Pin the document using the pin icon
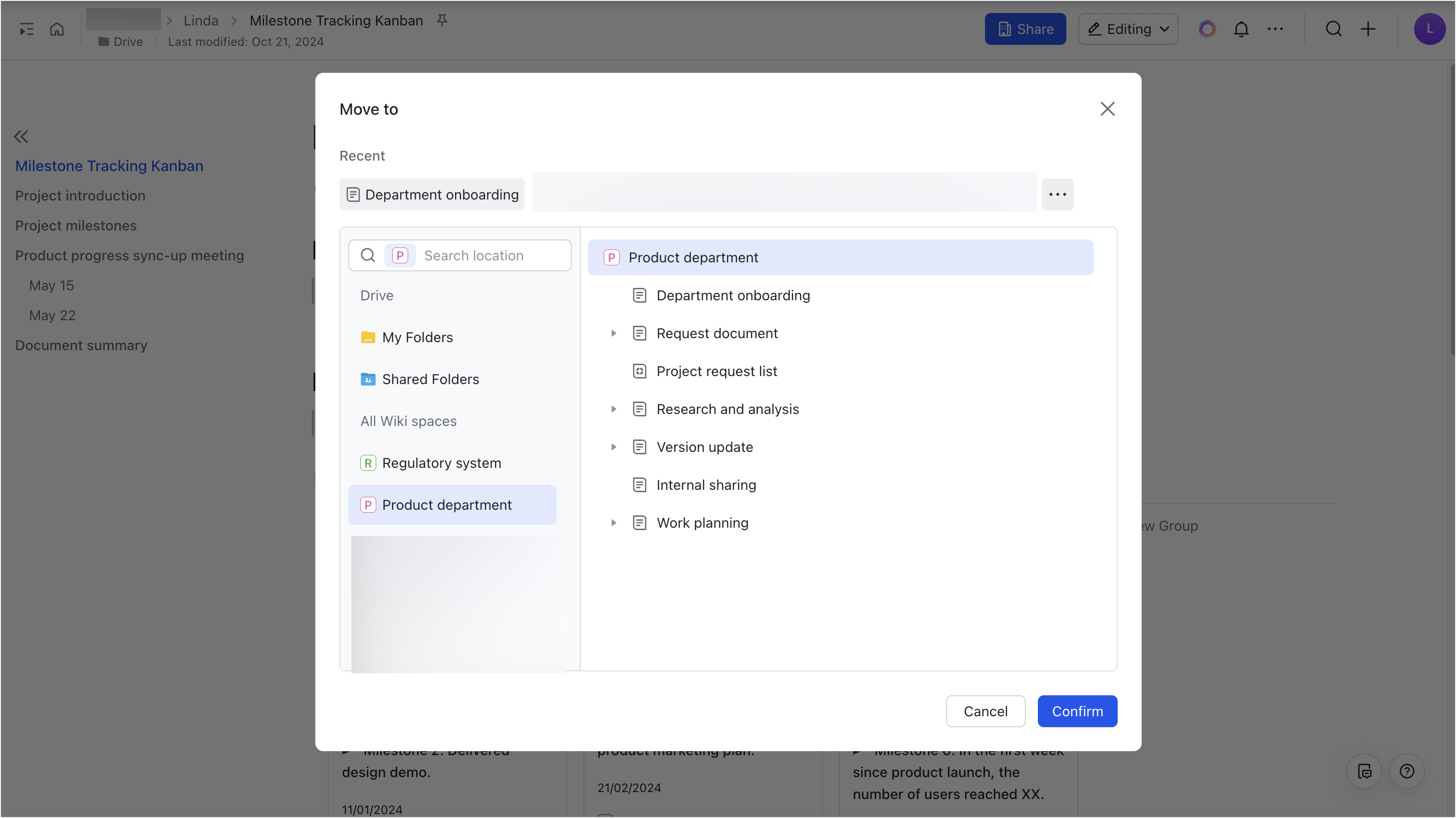This screenshot has height=818, width=1456. 442,20
